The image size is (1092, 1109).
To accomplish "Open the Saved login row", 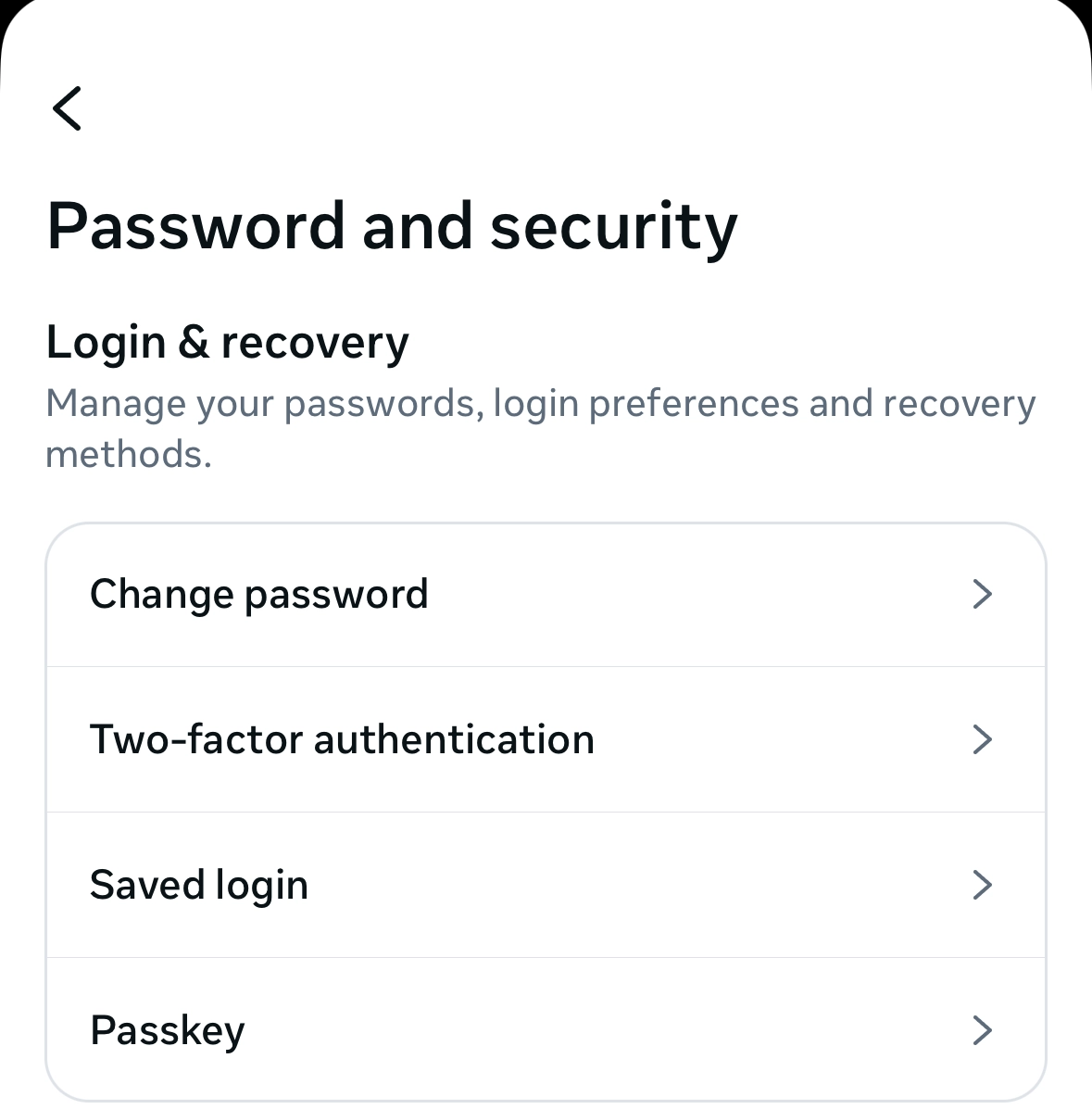I will pos(545,885).
